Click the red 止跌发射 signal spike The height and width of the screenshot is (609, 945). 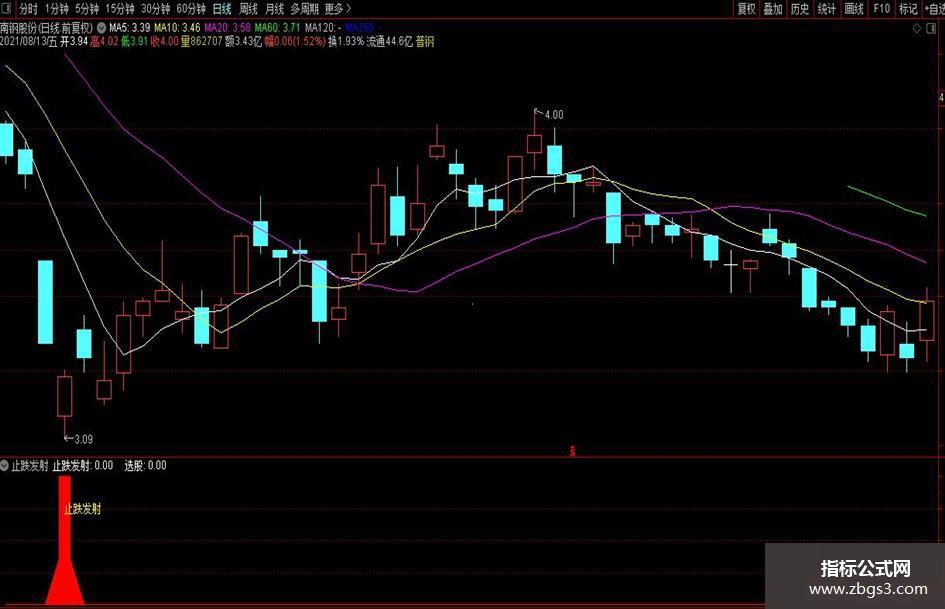[64, 540]
